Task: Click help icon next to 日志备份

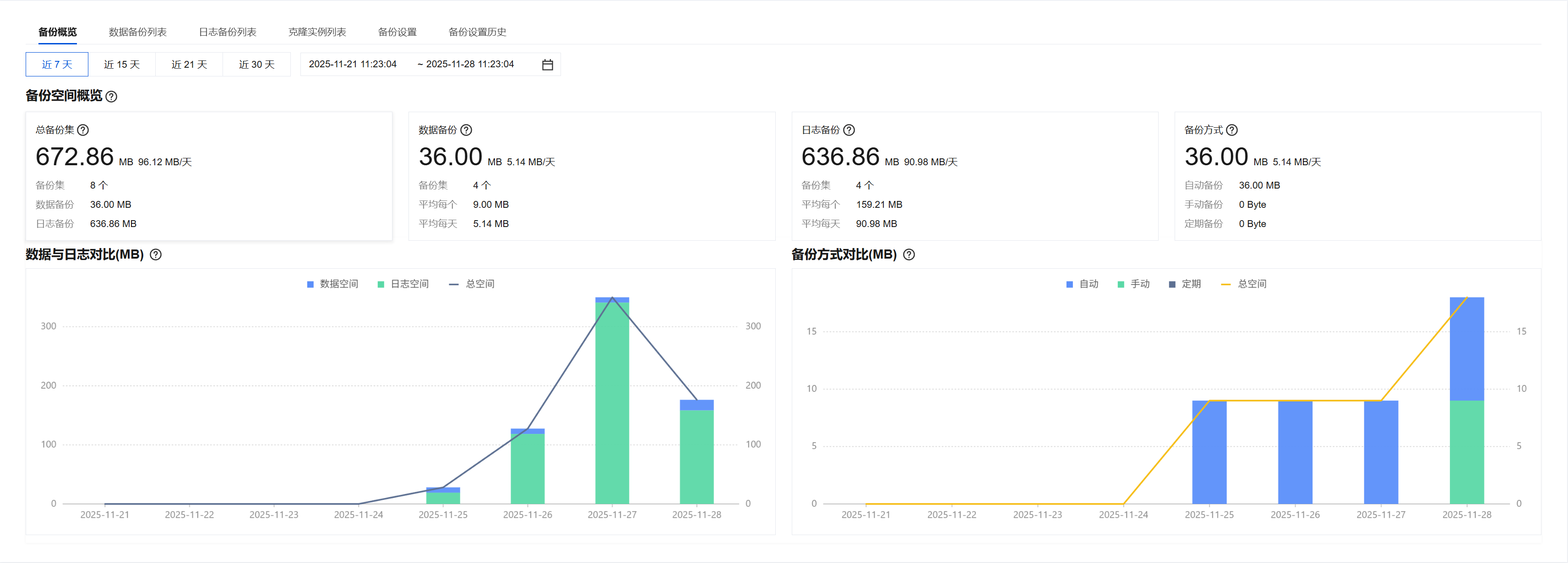Action: [x=849, y=130]
